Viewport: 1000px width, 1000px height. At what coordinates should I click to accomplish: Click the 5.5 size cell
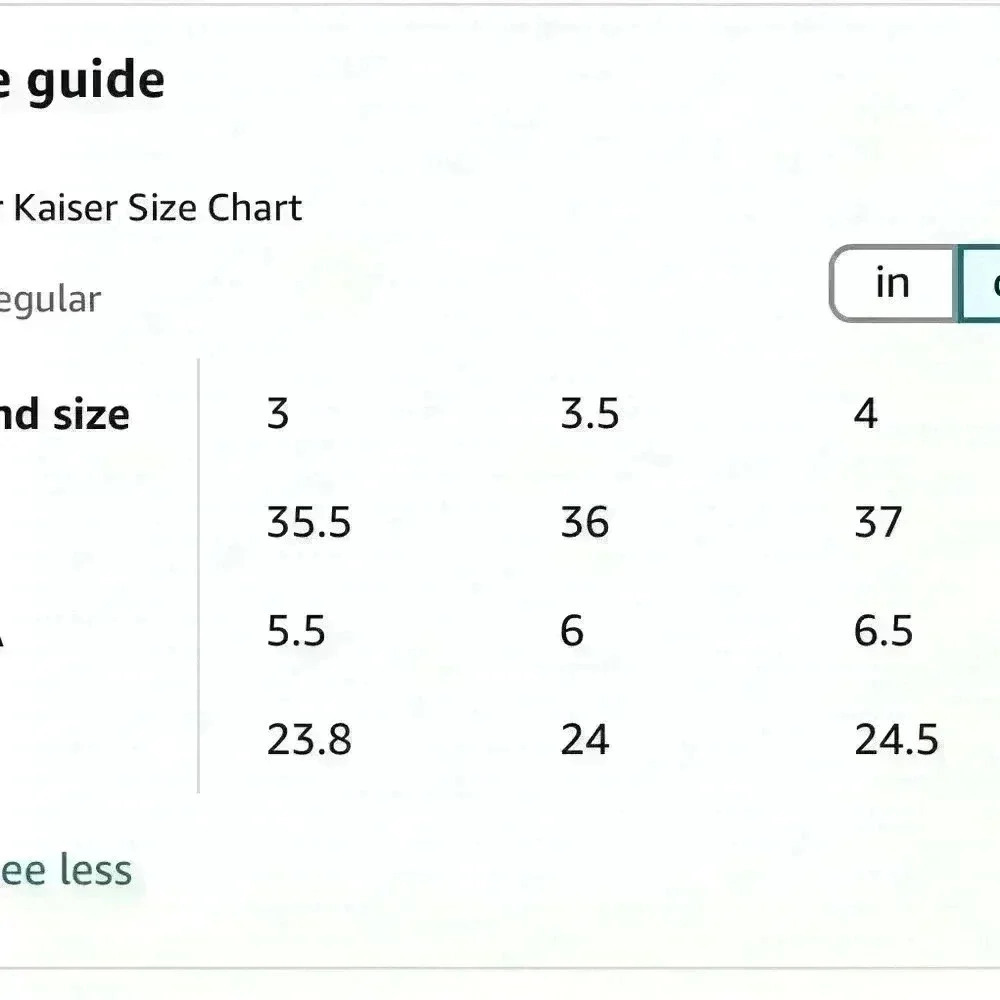[x=295, y=631]
